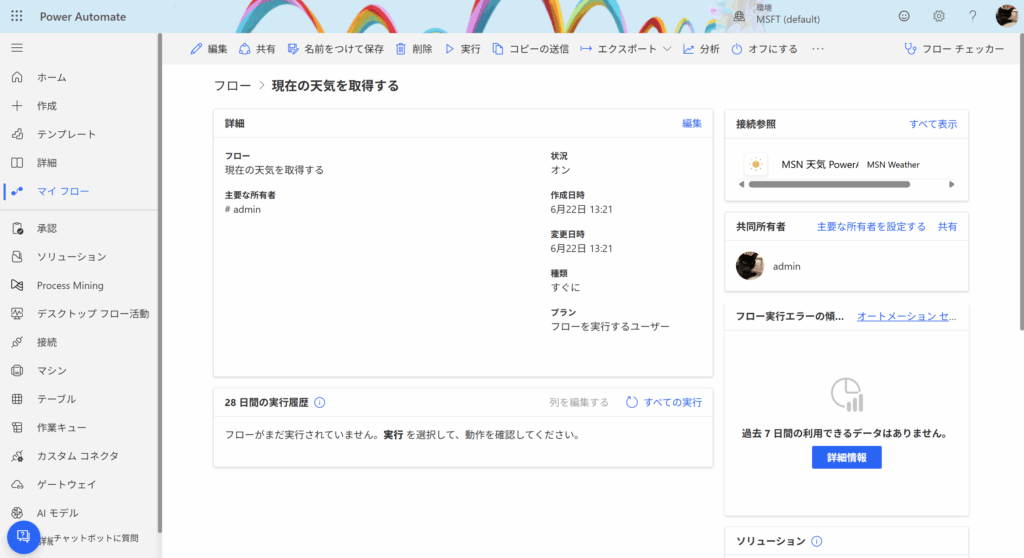Click the info icon next to 28 日間の実行履歴

(319, 402)
